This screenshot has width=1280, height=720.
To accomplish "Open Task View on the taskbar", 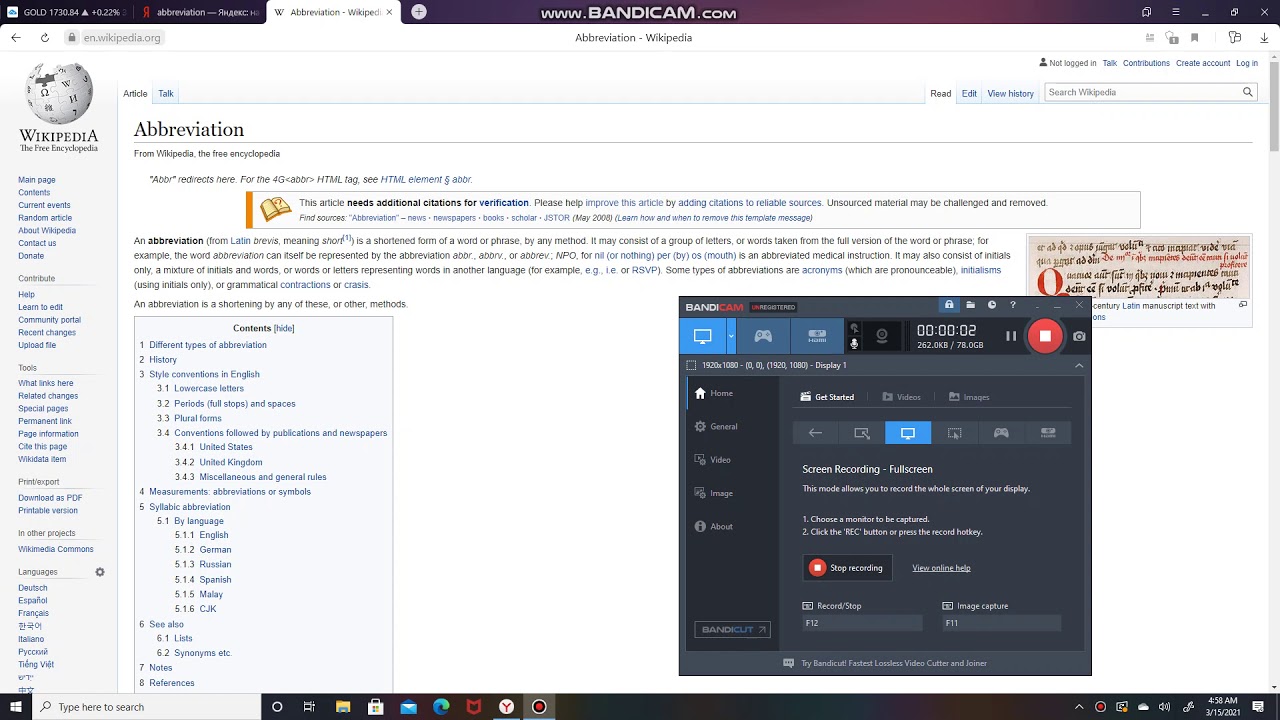I will pos(309,707).
